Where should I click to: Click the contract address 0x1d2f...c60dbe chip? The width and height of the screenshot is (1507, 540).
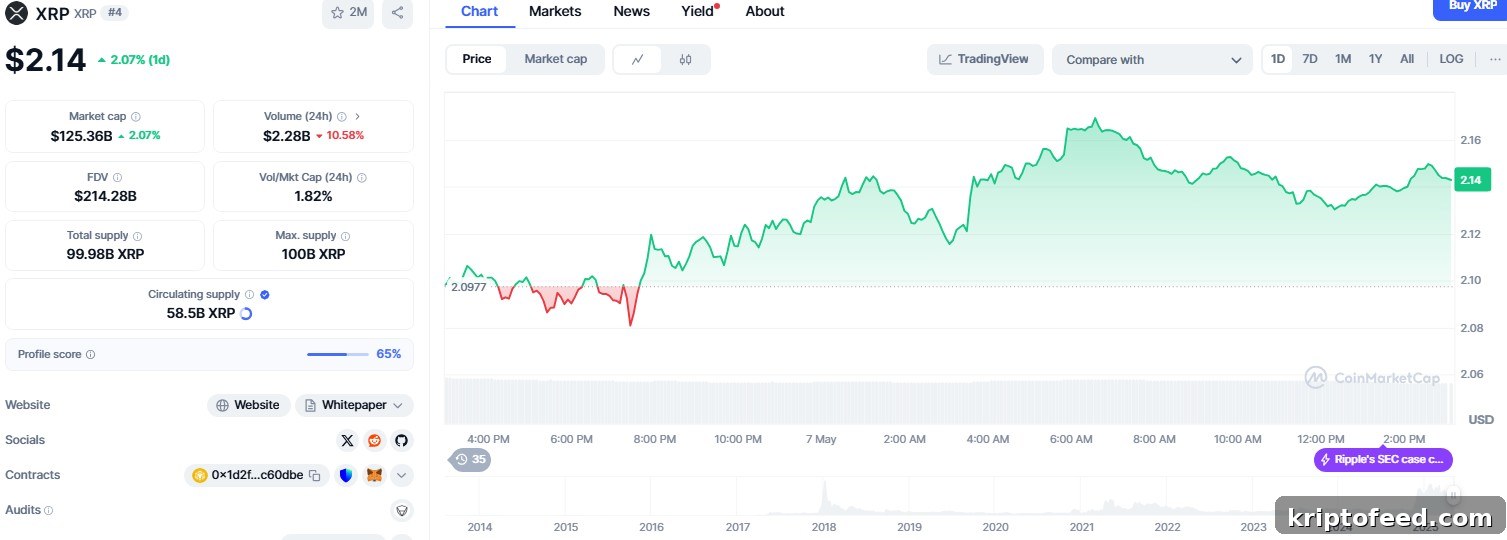(x=257, y=475)
